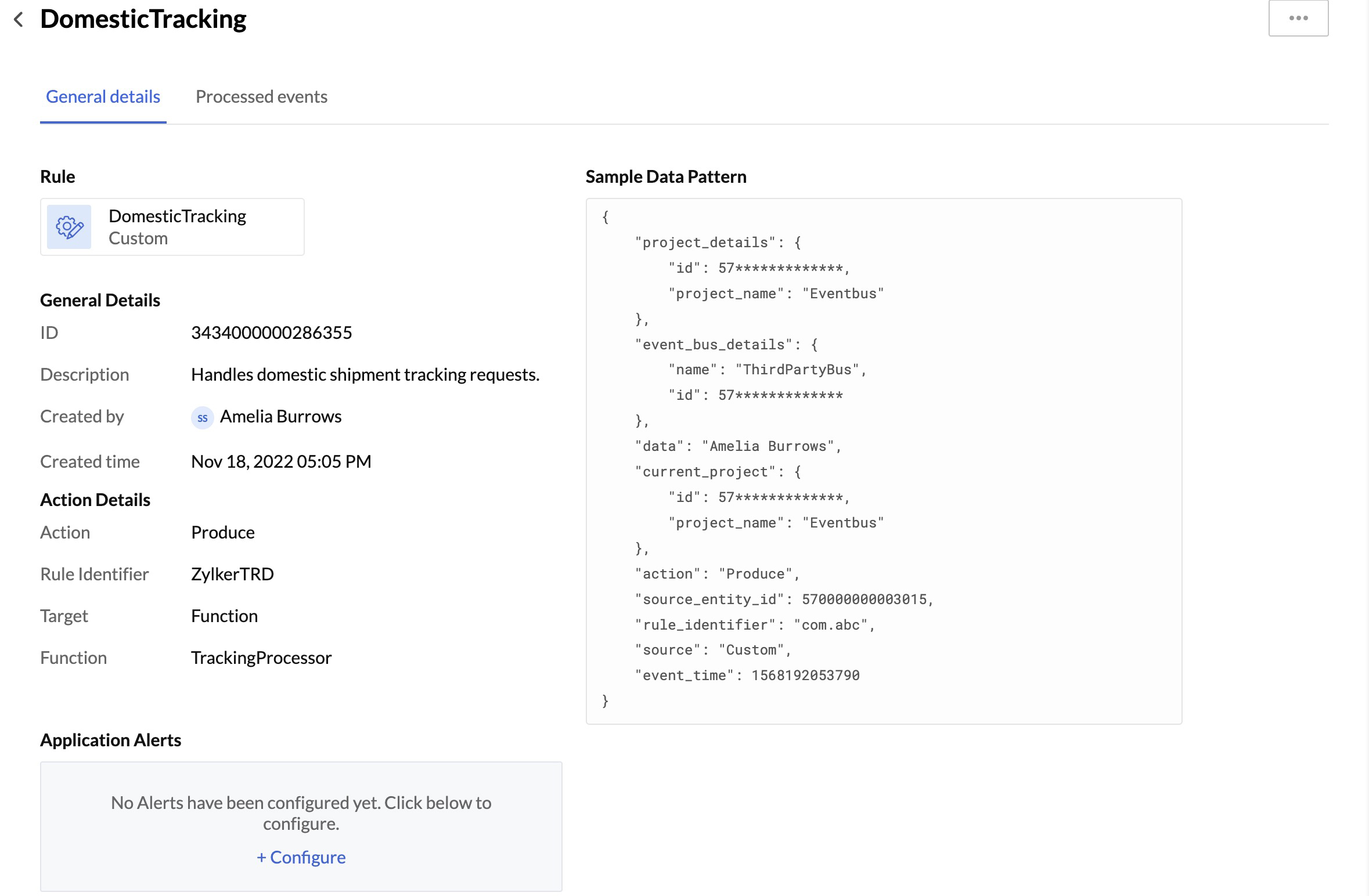Click the + Configure link under Application Alerts

pos(300,857)
